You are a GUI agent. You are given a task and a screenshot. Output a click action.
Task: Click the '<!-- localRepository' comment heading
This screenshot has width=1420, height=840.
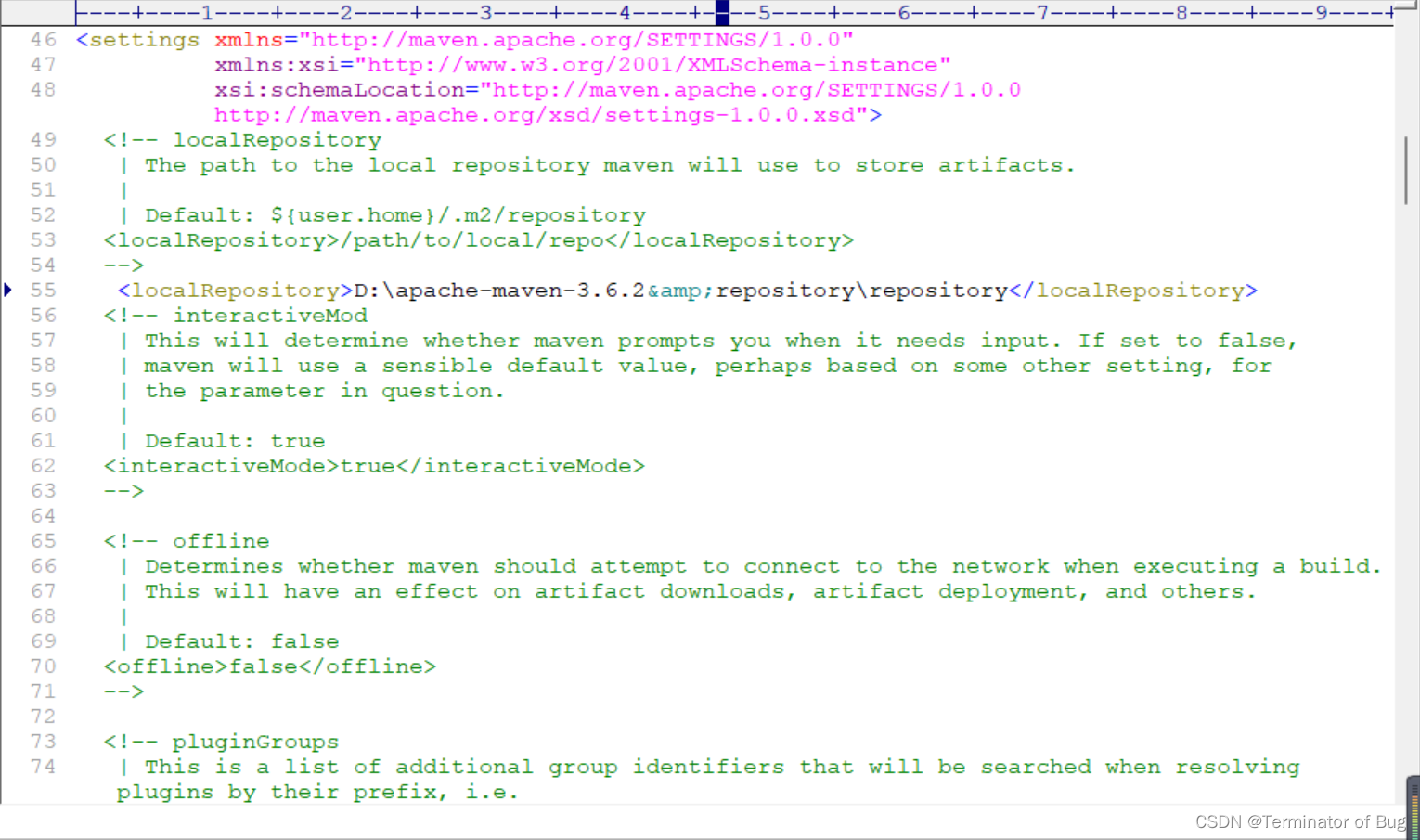pos(242,140)
